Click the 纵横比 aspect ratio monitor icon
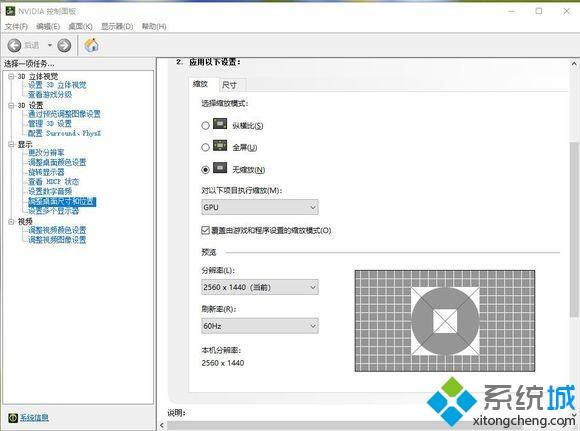The width and height of the screenshot is (580, 431). click(220, 124)
